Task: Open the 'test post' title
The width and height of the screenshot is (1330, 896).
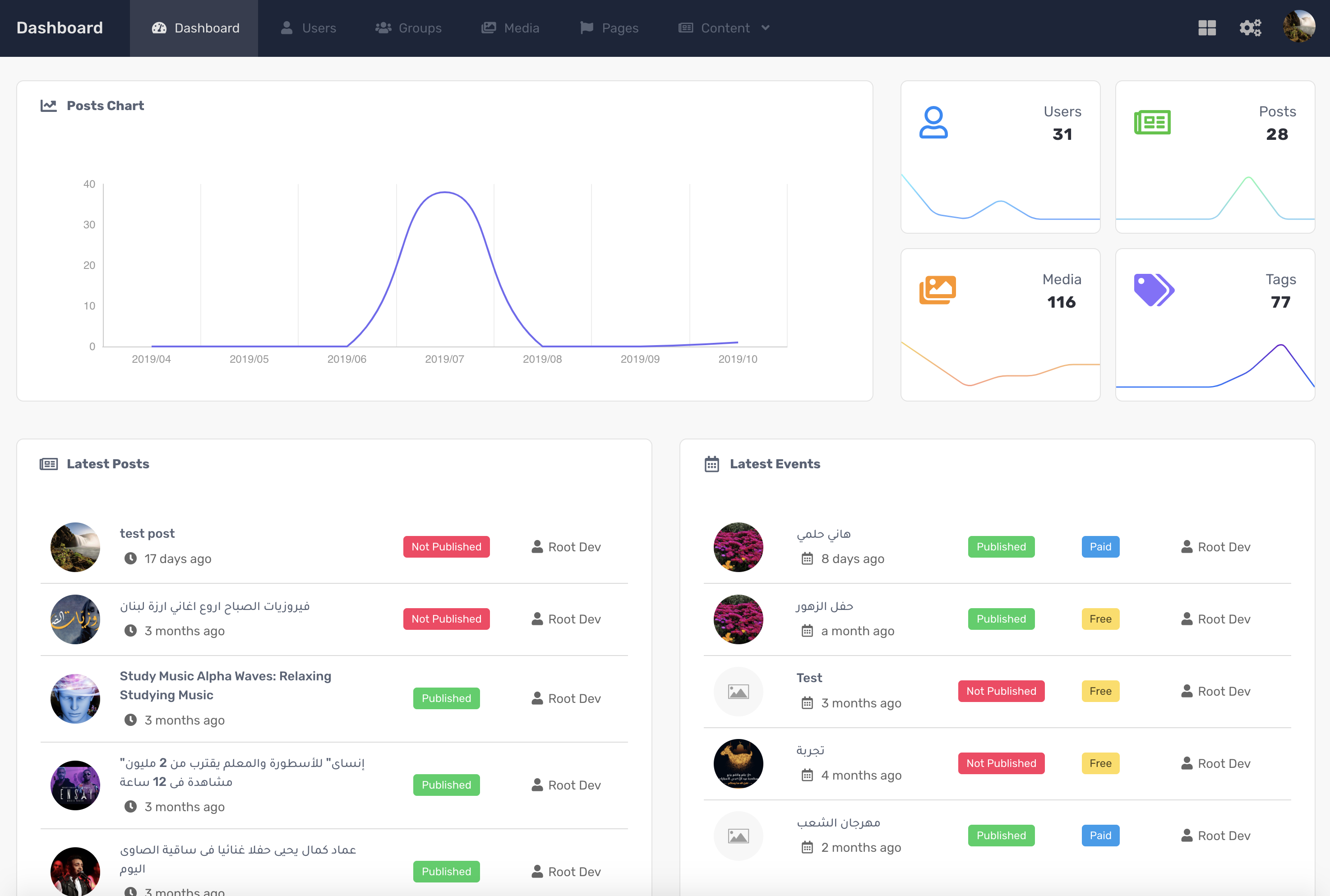Action: click(x=148, y=533)
